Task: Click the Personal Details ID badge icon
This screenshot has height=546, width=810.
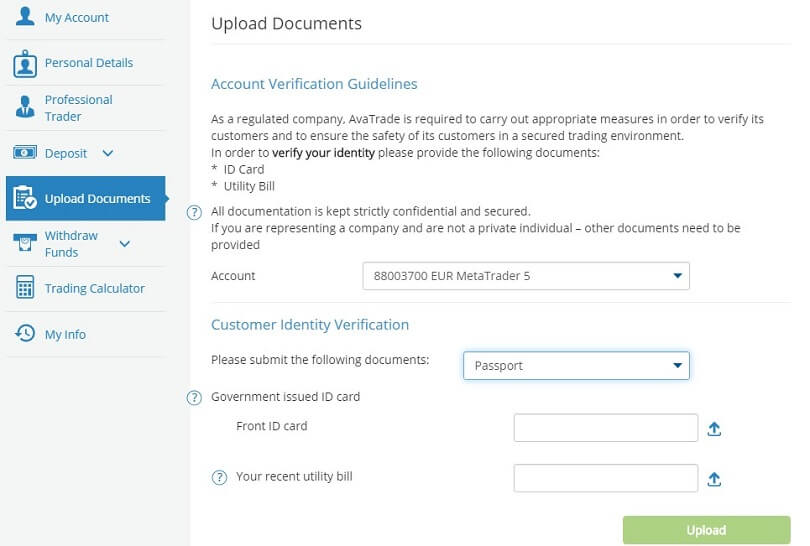Action: [x=25, y=63]
